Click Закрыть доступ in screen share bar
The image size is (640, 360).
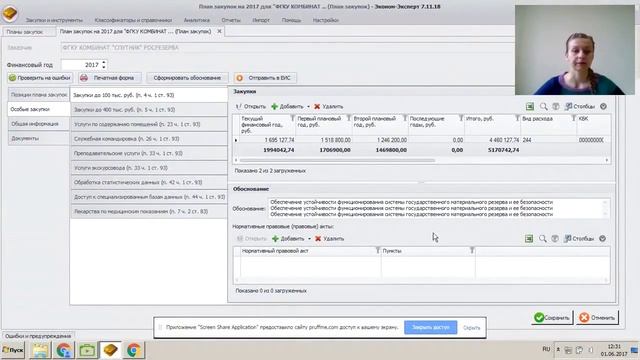[x=431, y=327]
